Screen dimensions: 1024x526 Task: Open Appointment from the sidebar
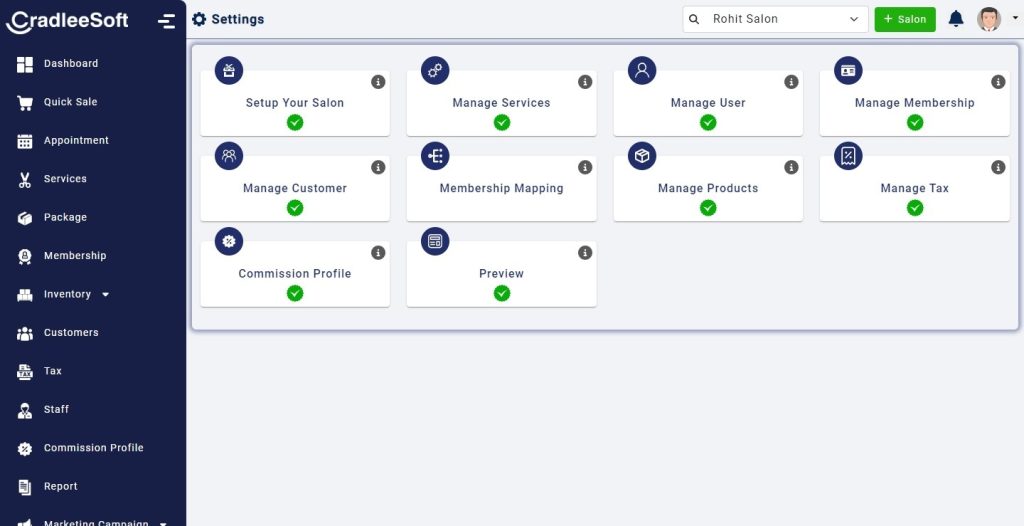(76, 141)
